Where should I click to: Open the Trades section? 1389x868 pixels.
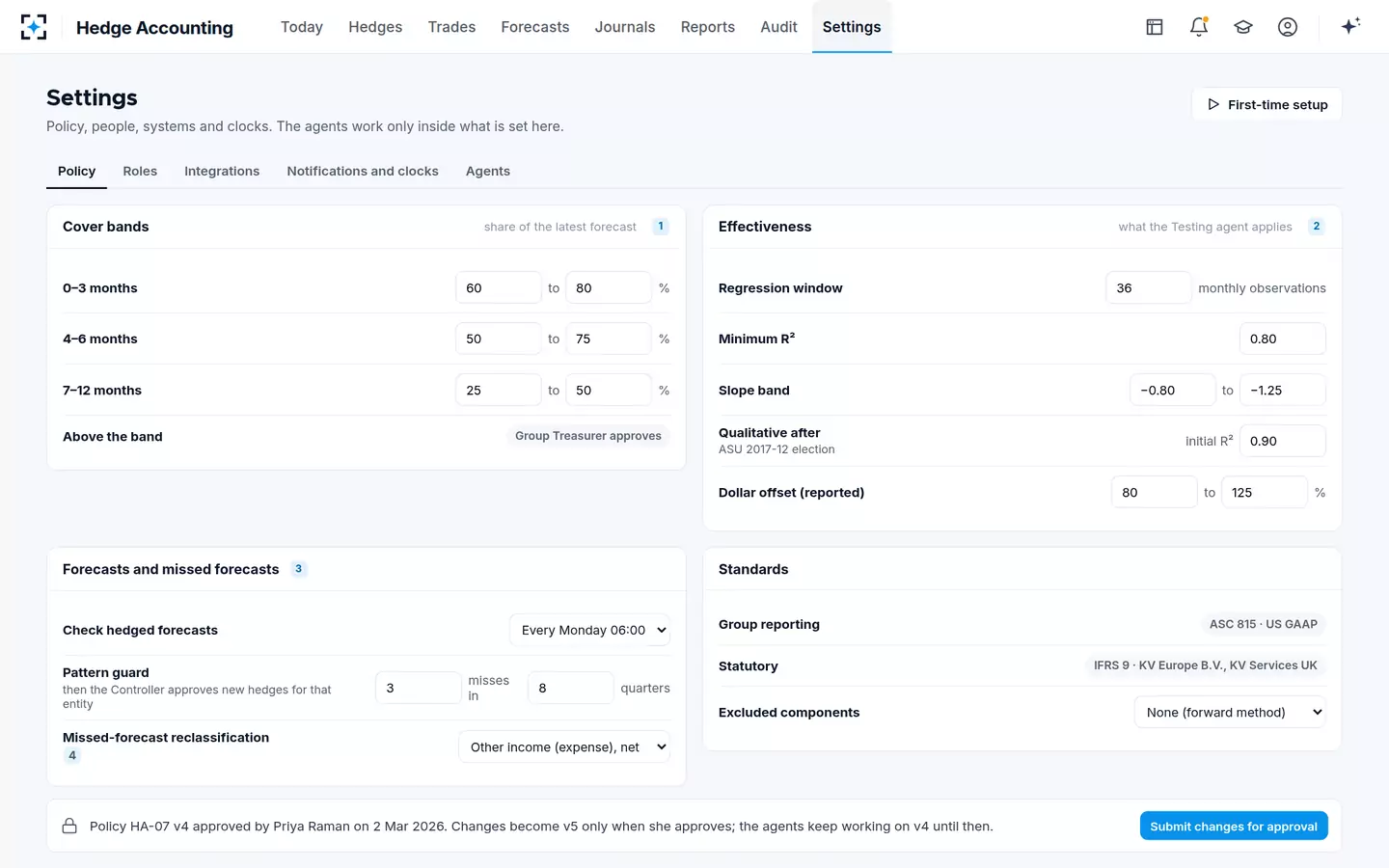451,27
